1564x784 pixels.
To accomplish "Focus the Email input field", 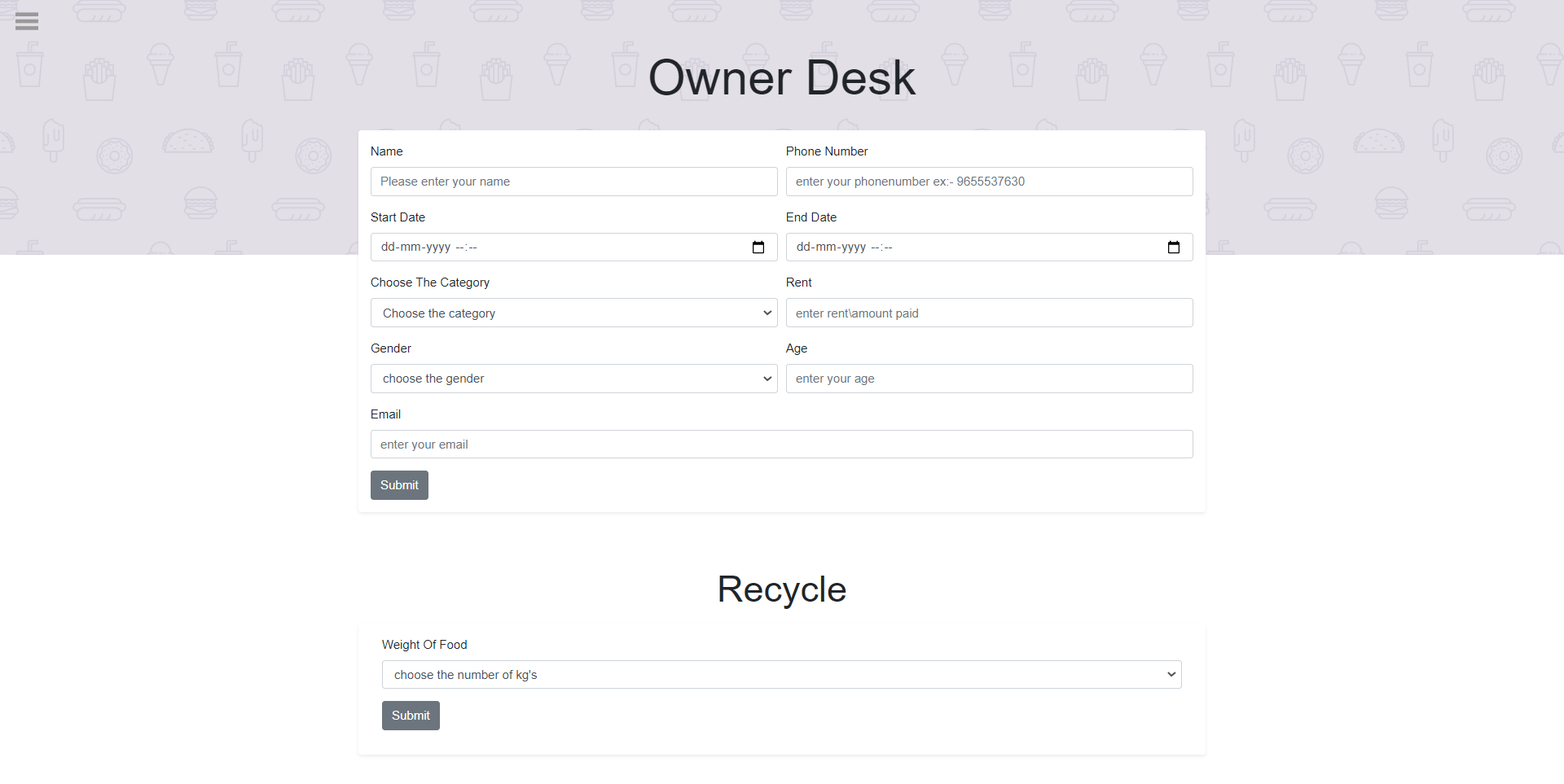I will click(782, 445).
